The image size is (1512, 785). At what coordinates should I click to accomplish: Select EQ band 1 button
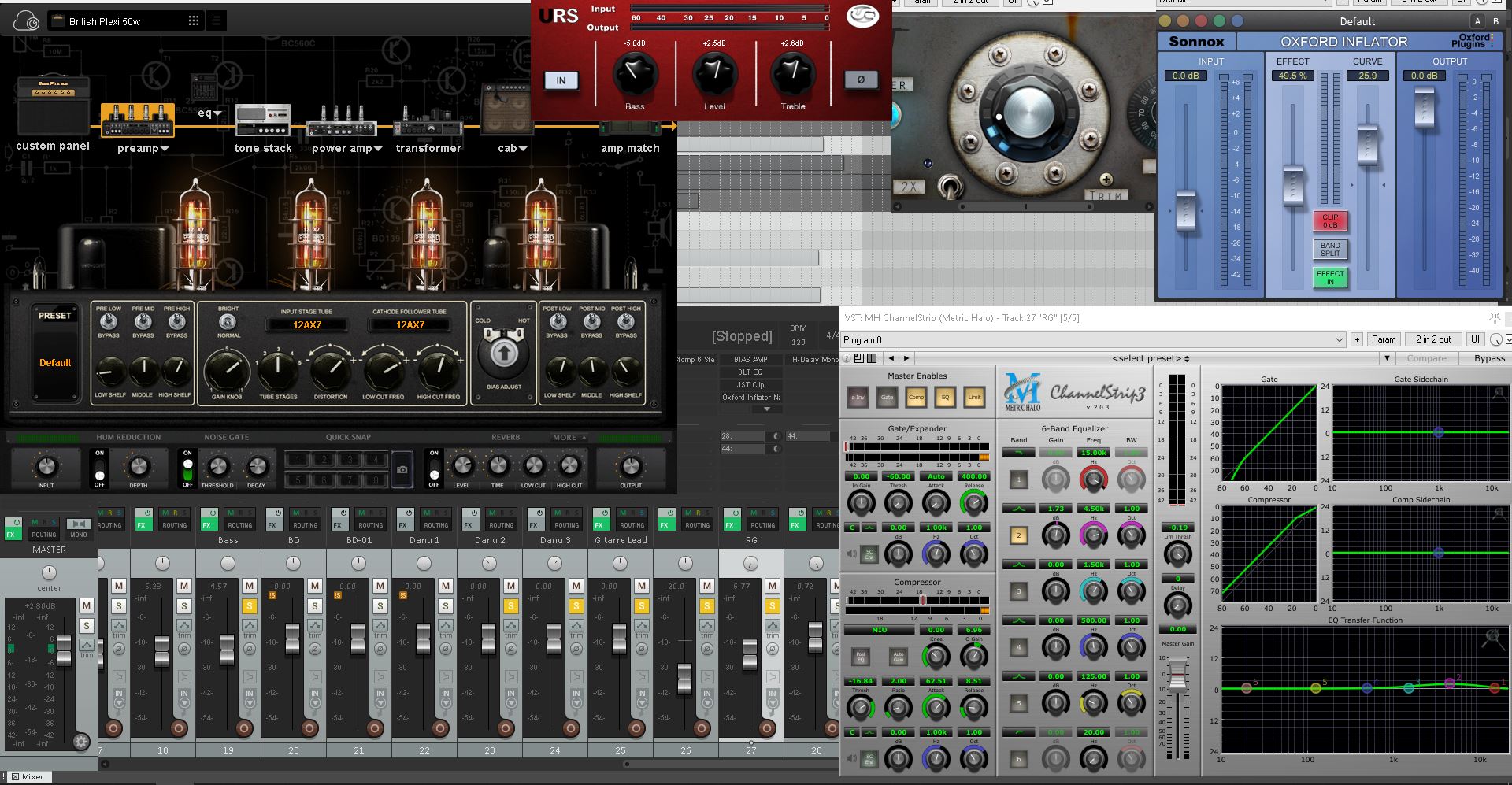[1018, 480]
